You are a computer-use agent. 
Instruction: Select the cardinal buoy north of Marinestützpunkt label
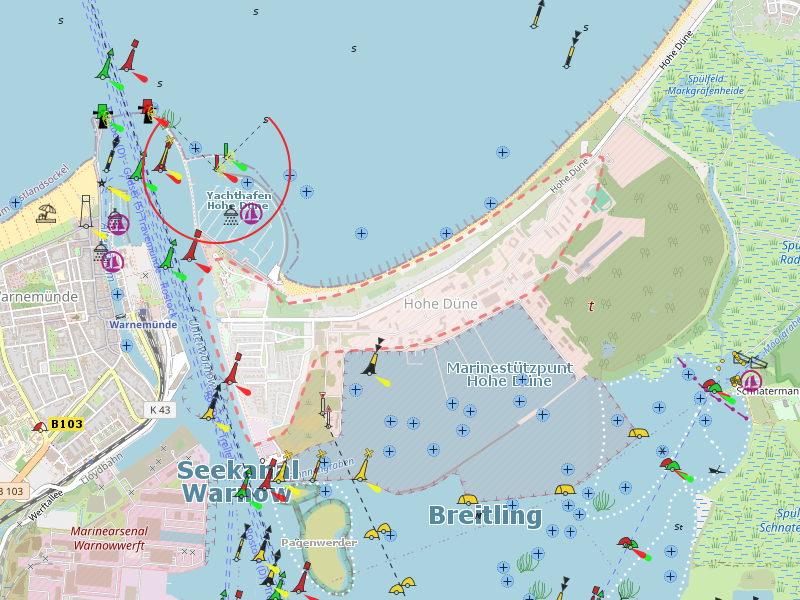376,357
